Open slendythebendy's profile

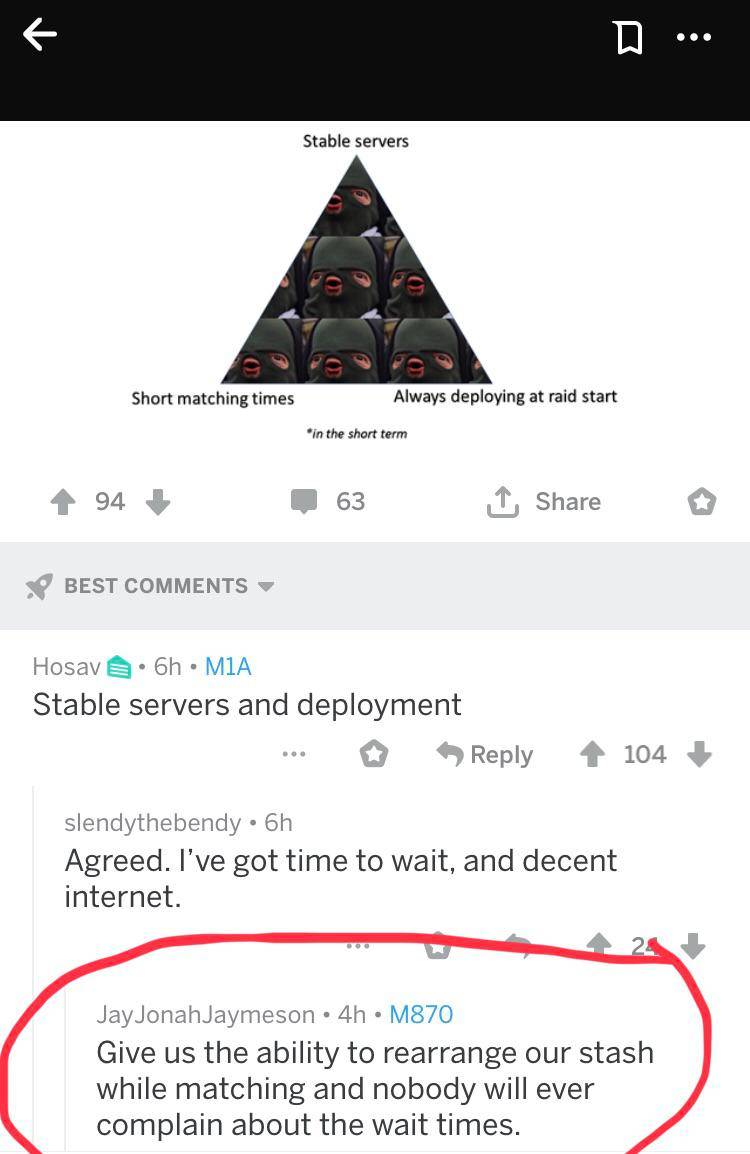152,823
